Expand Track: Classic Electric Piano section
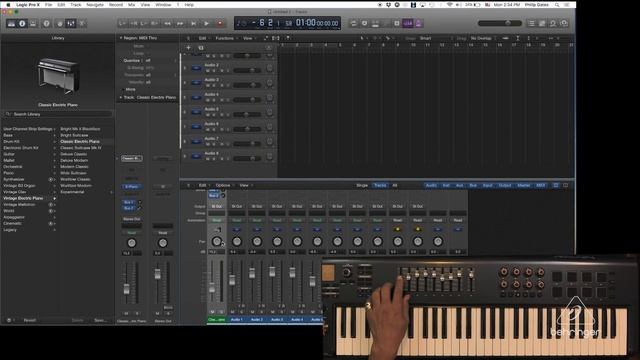The height and width of the screenshot is (360, 640). click(x=120, y=98)
